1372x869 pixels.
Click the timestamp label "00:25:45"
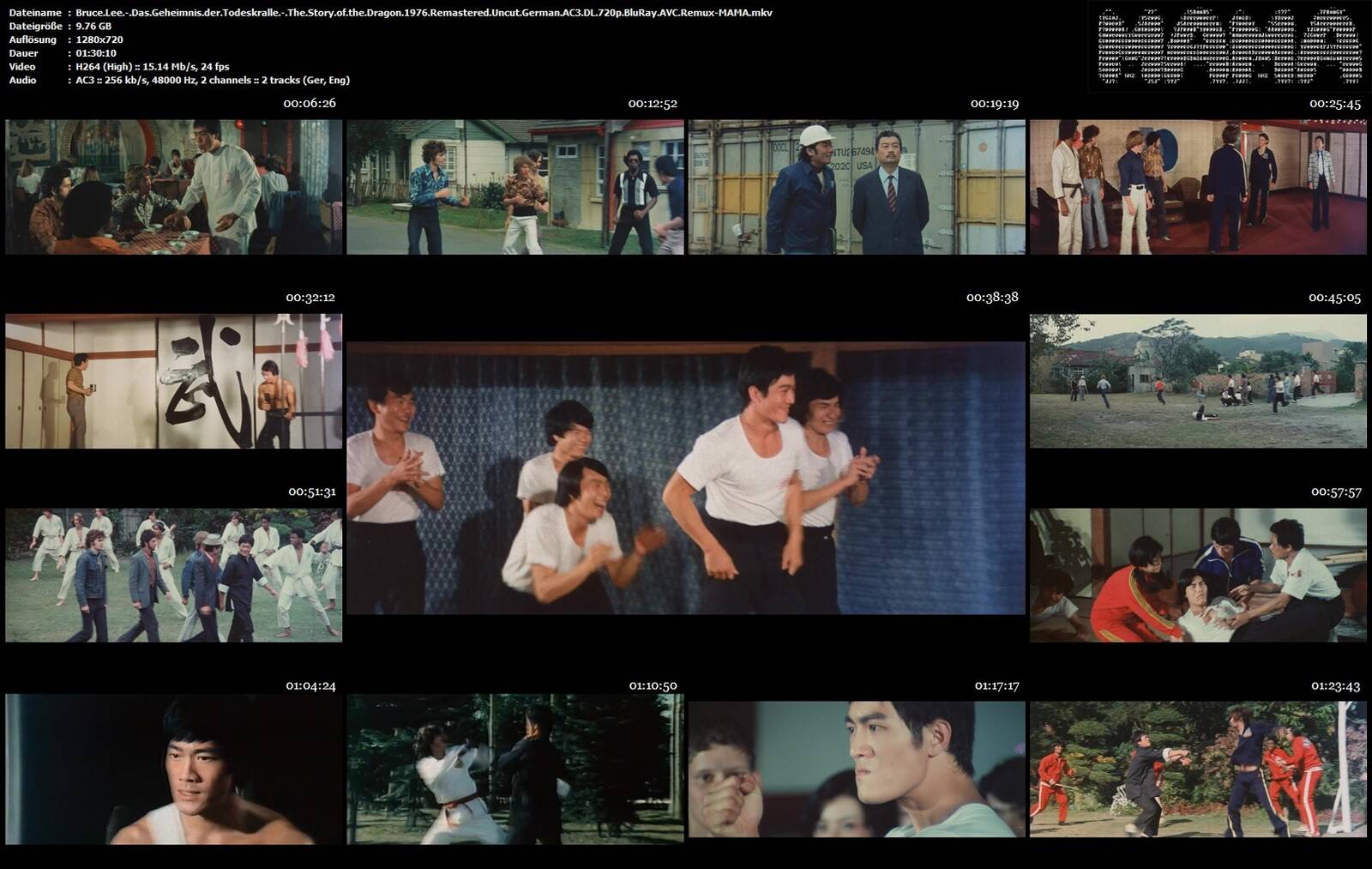pos(1335,104)
